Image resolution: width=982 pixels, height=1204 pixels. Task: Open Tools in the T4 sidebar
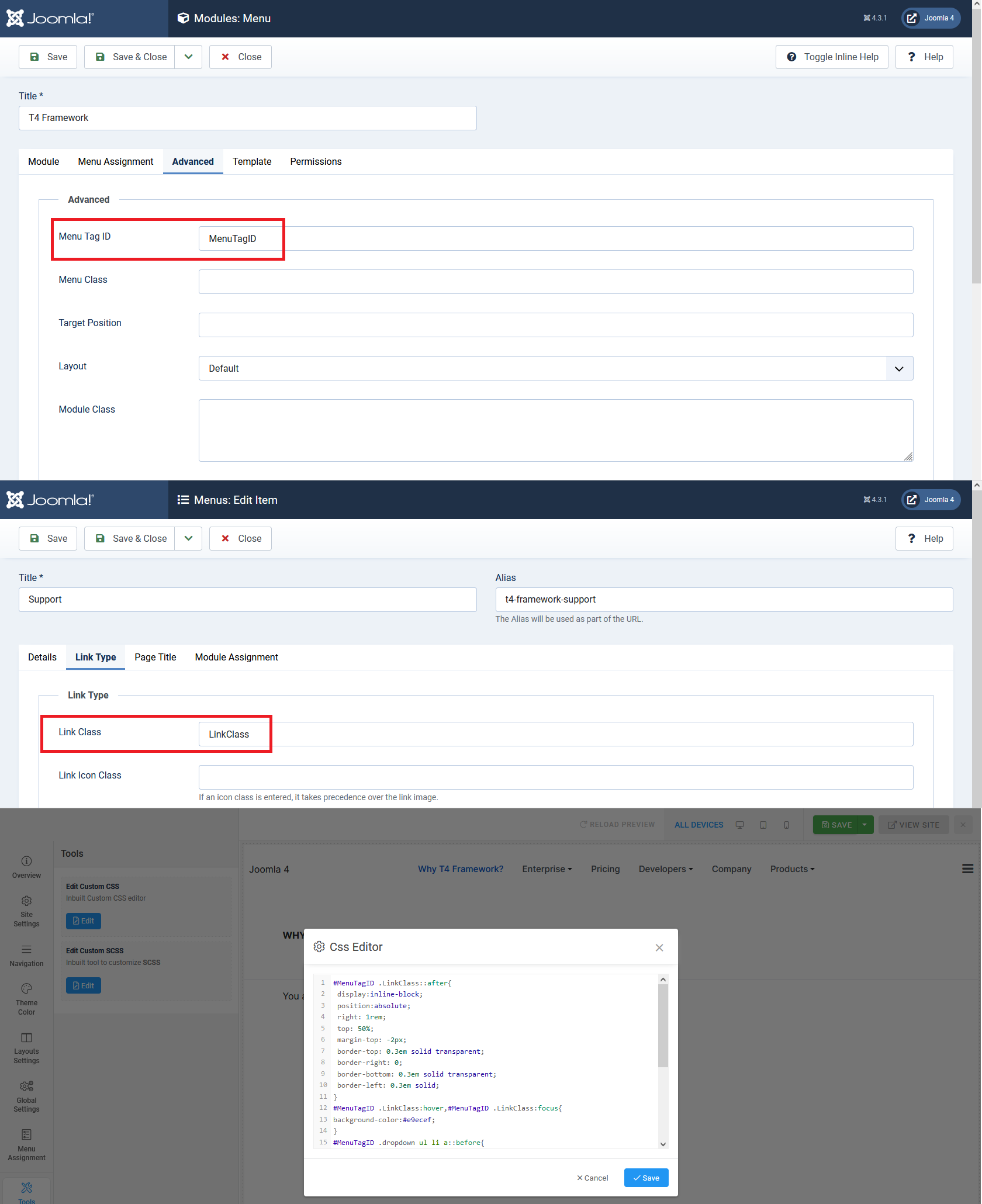[26, 1192]
